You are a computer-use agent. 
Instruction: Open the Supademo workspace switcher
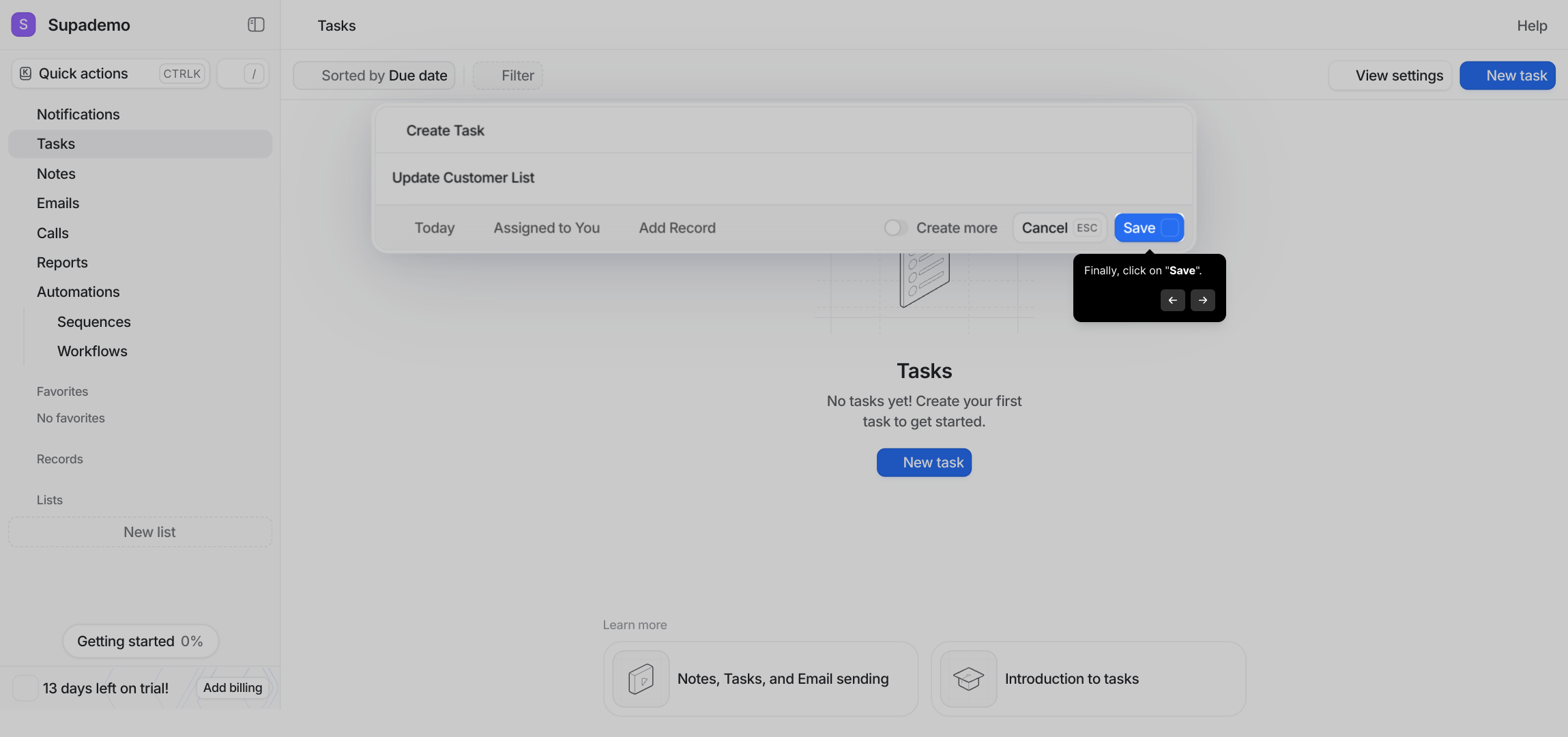89,25
